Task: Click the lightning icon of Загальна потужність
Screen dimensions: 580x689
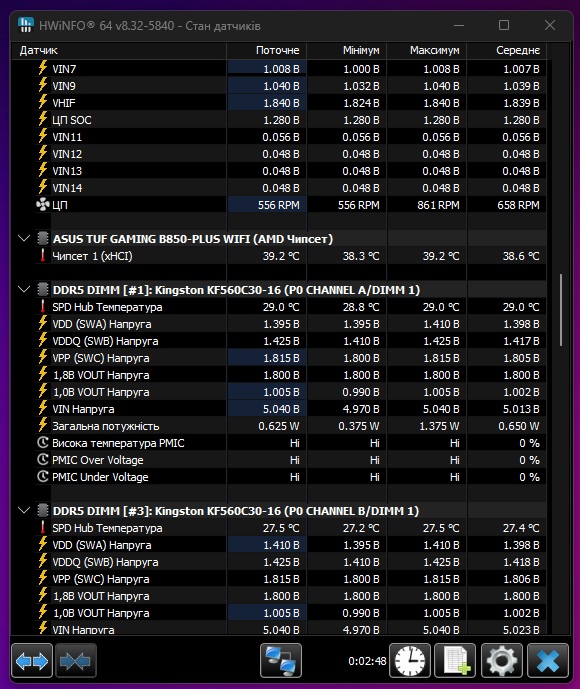Action: point(43,425)
